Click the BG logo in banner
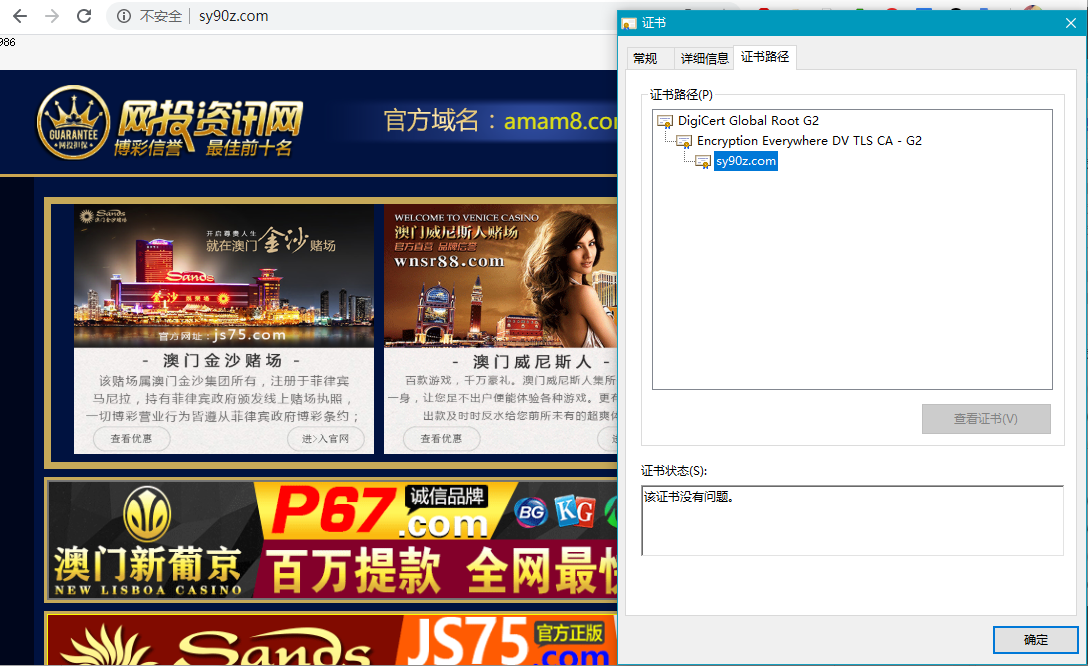The height and width of the screenshot is (666, 1088). click(532, 513)
